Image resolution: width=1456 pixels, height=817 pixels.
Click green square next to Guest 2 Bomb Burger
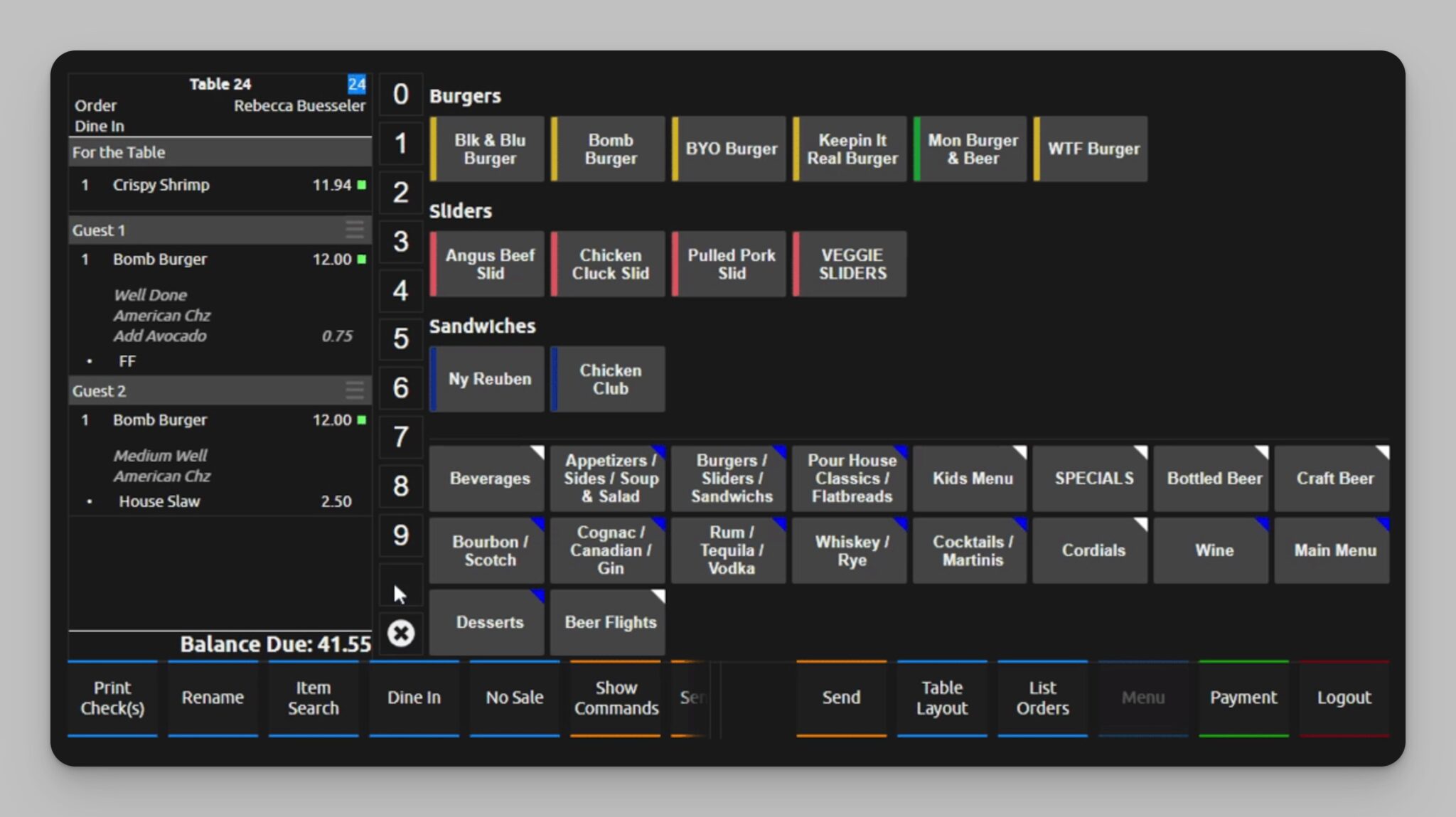(362, 420)
